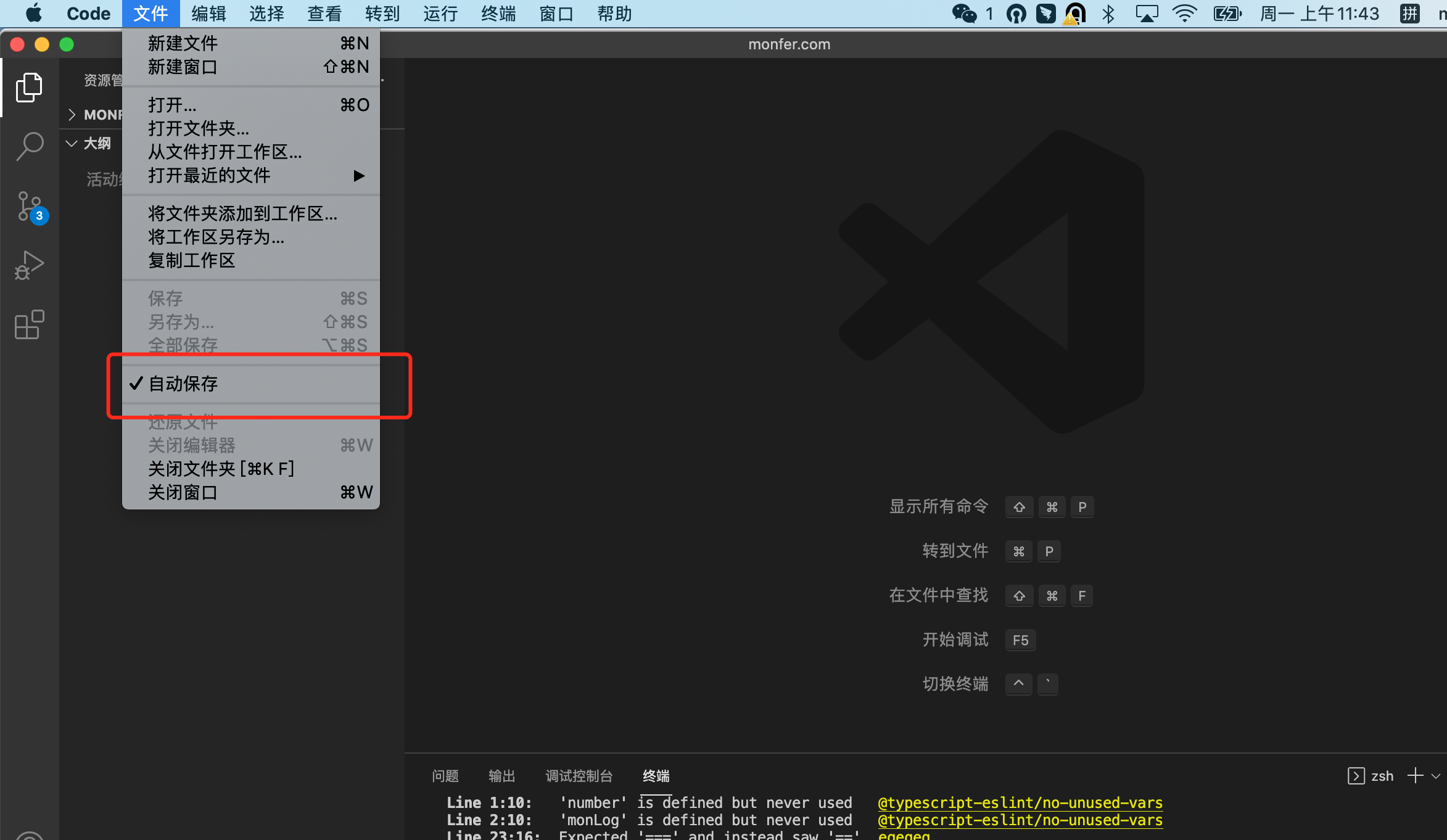Select 复制工作区 menu entry

click(x=251, y=260)
